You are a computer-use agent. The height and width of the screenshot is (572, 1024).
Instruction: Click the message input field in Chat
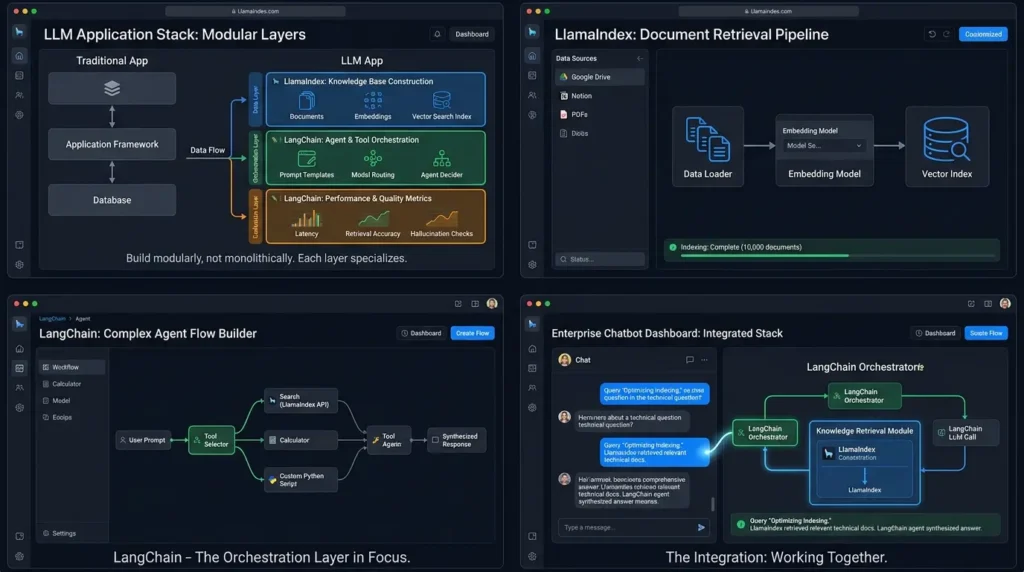pyautogui.click(x=627, y=527)
